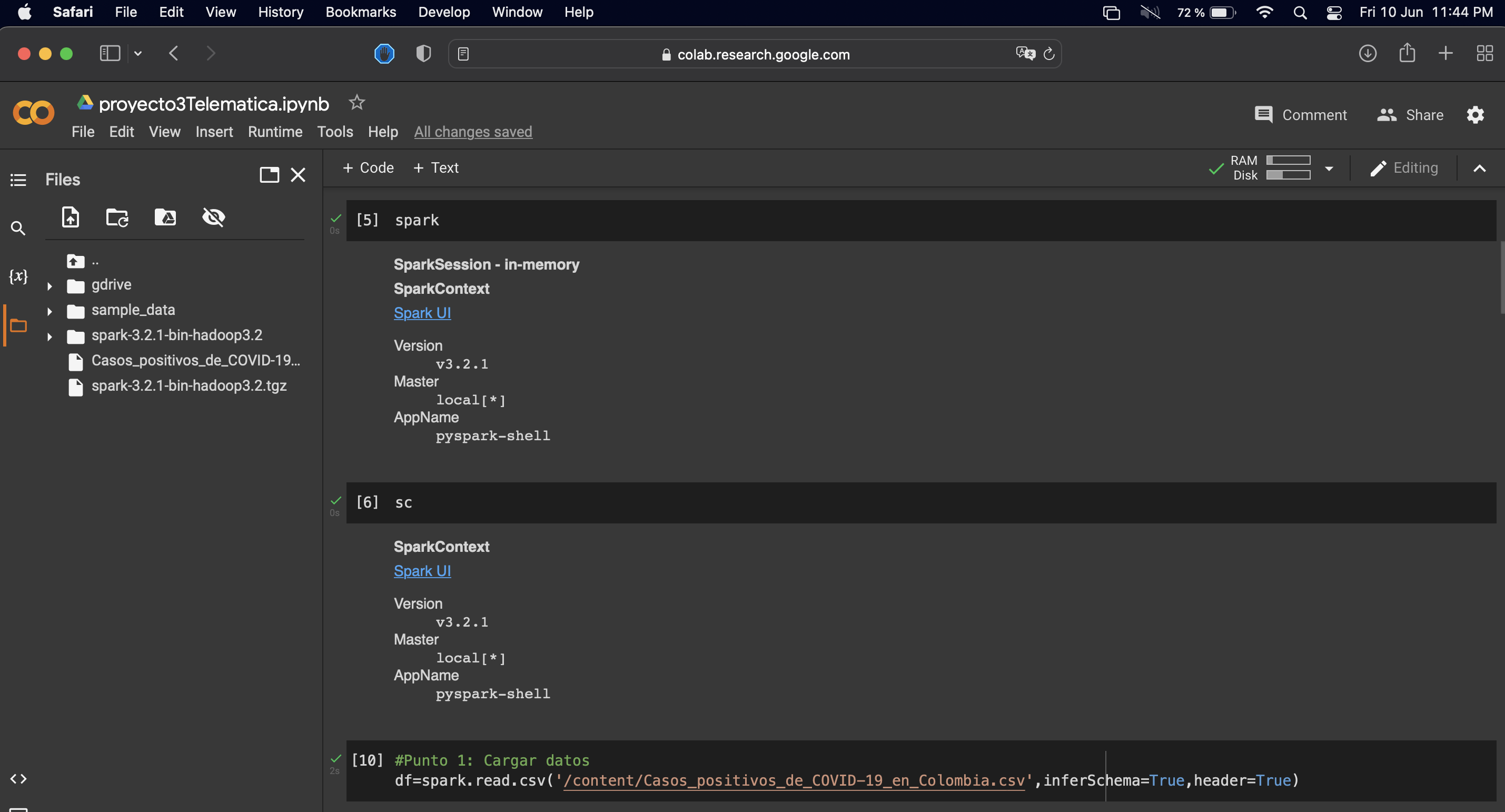The width and height of the screenshot is (1505, 812).
Task: Open the Editing mode dropdown
Action: [x=1403, y=168]
